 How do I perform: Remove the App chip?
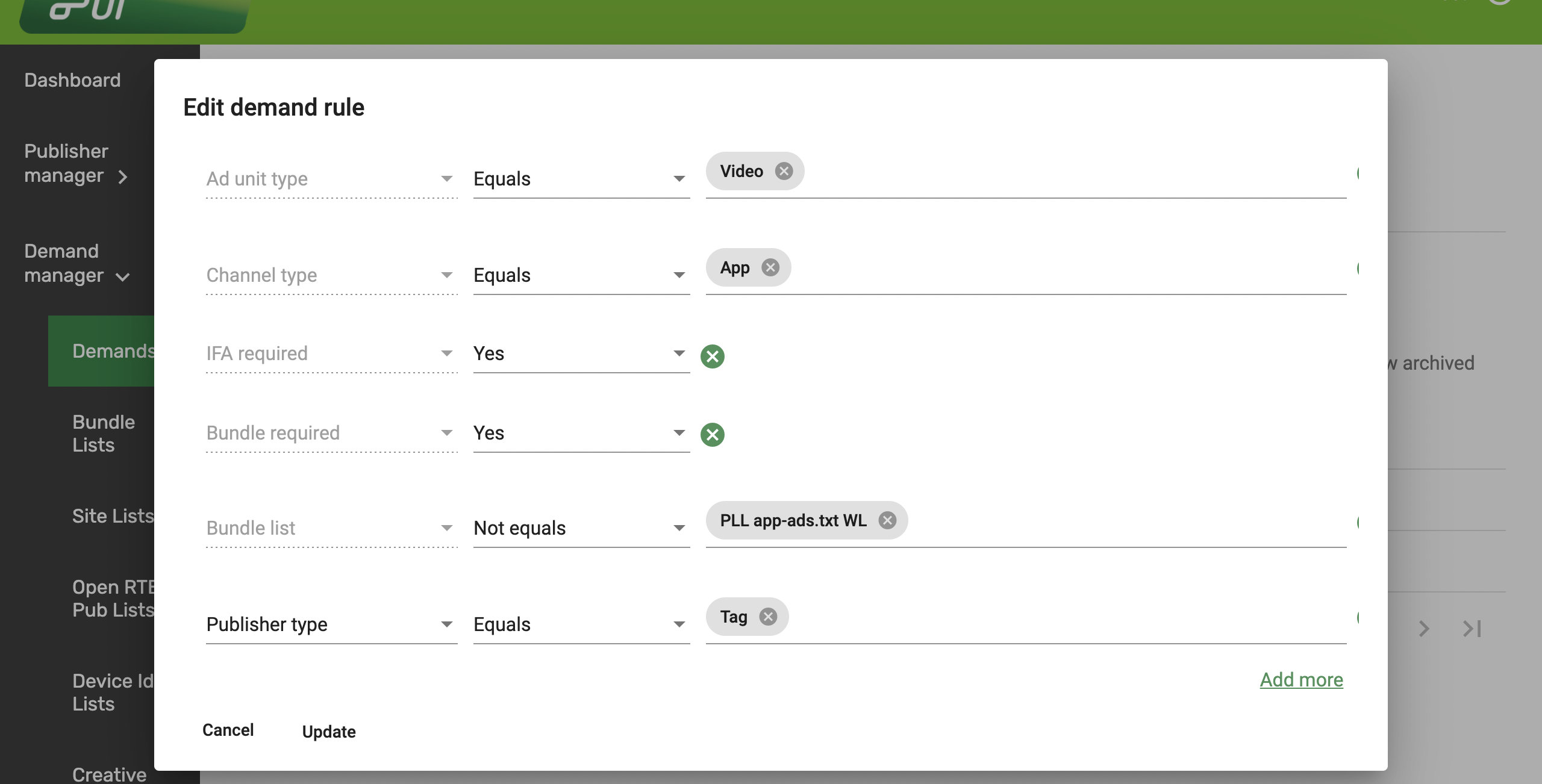pyautogui.click(x=770, y=268)
